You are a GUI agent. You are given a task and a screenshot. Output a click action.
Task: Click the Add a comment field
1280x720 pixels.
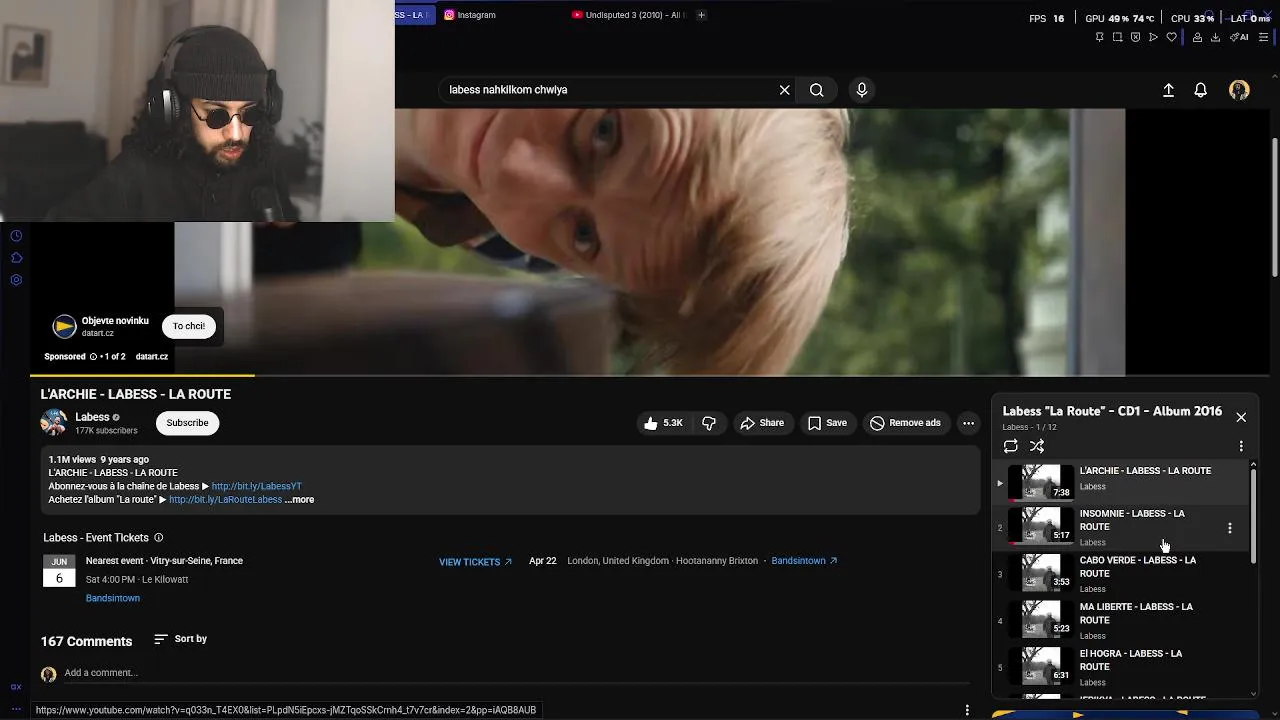pos(517,673)
